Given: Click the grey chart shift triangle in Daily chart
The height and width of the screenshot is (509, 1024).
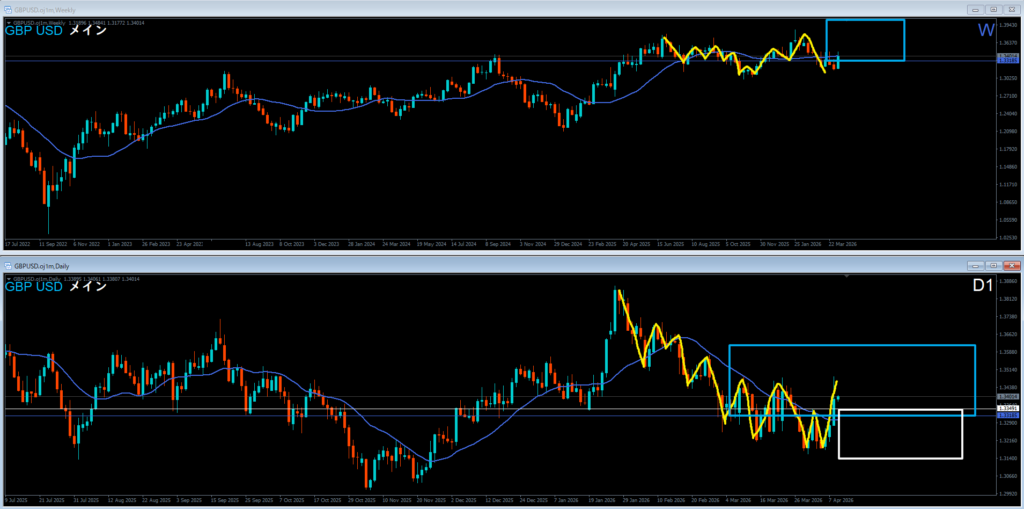Looking at the screenshot, I should click(847, 278).
